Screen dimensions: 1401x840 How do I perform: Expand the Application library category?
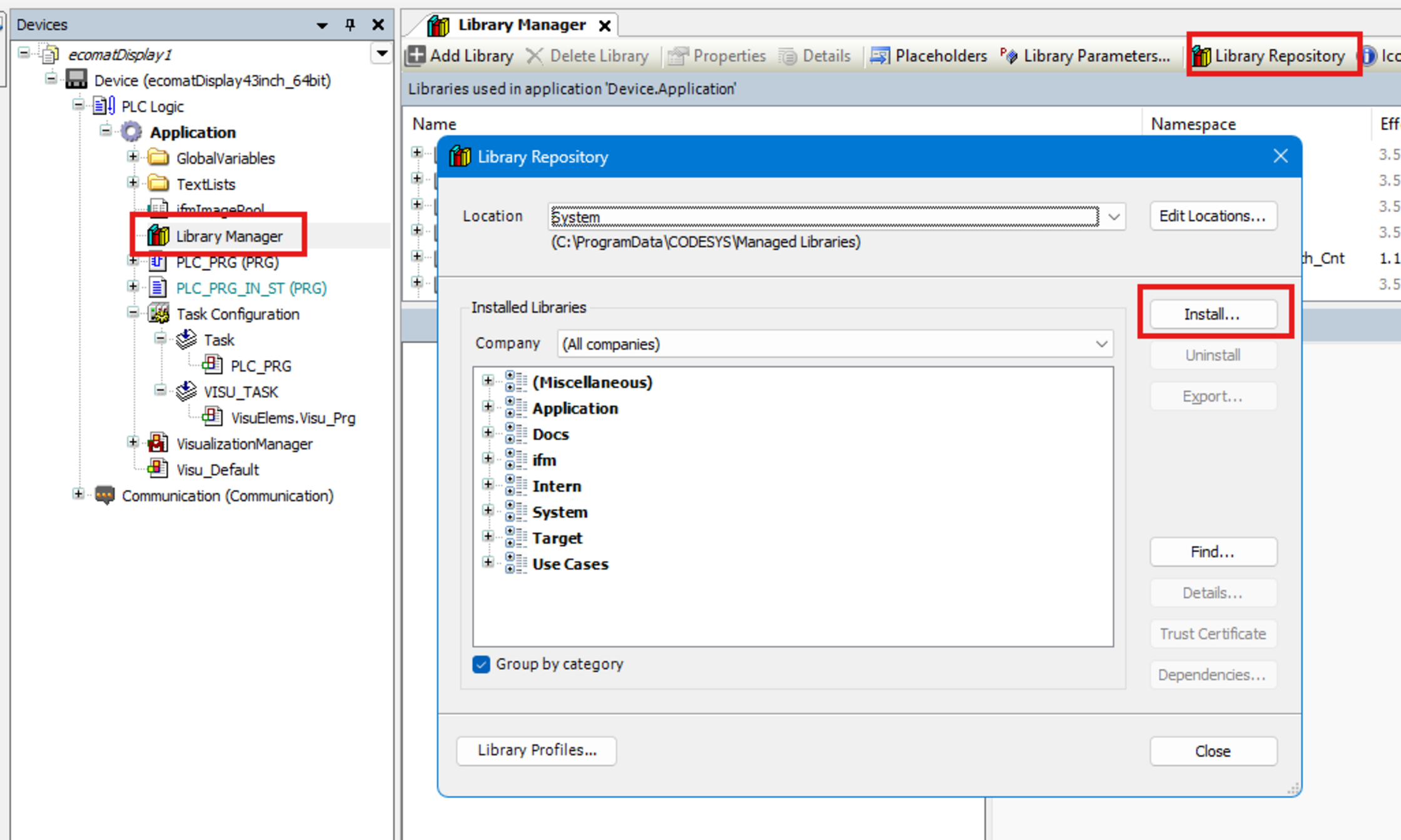(x=488, y=407)
